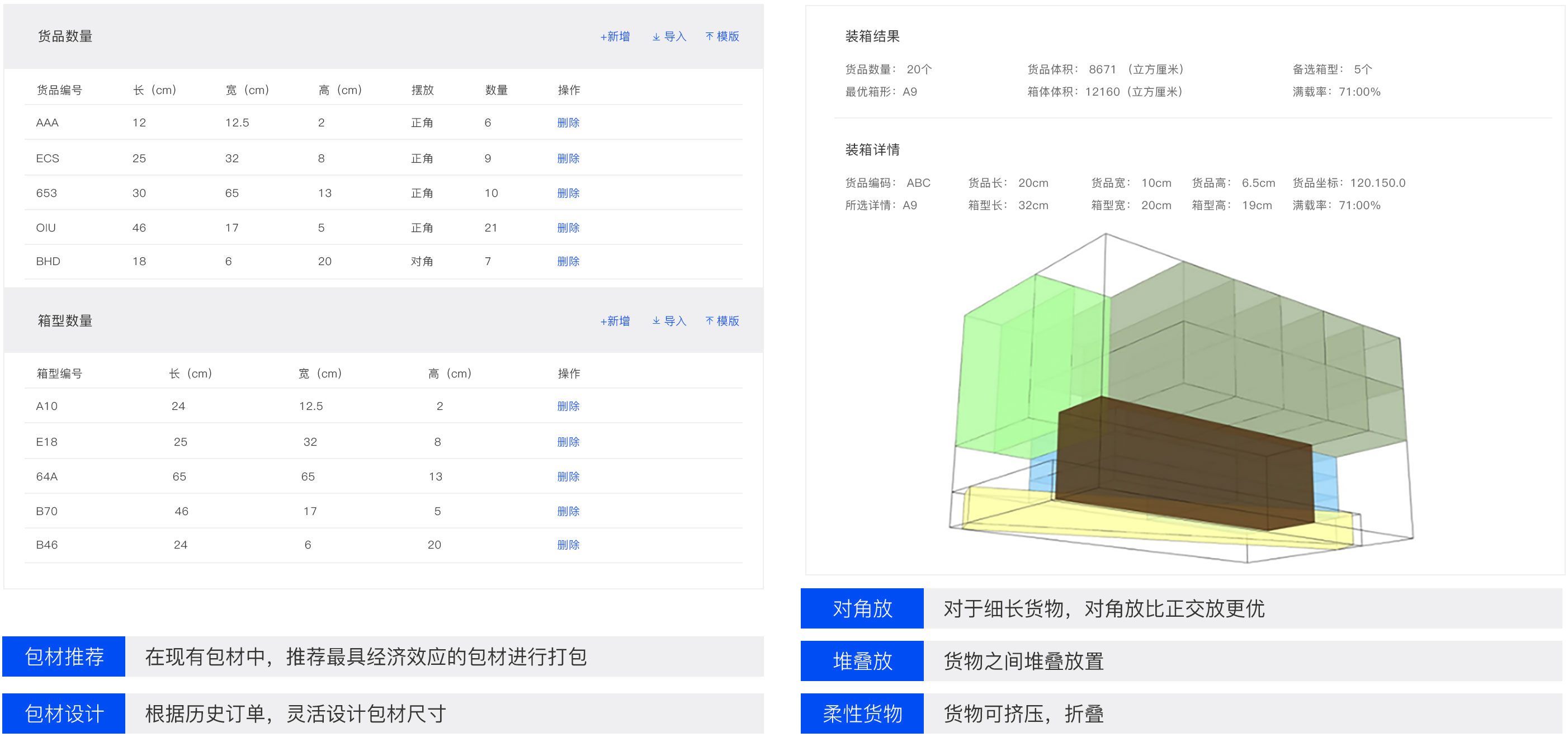Click +新增 in the 货品数量 header

615,36
